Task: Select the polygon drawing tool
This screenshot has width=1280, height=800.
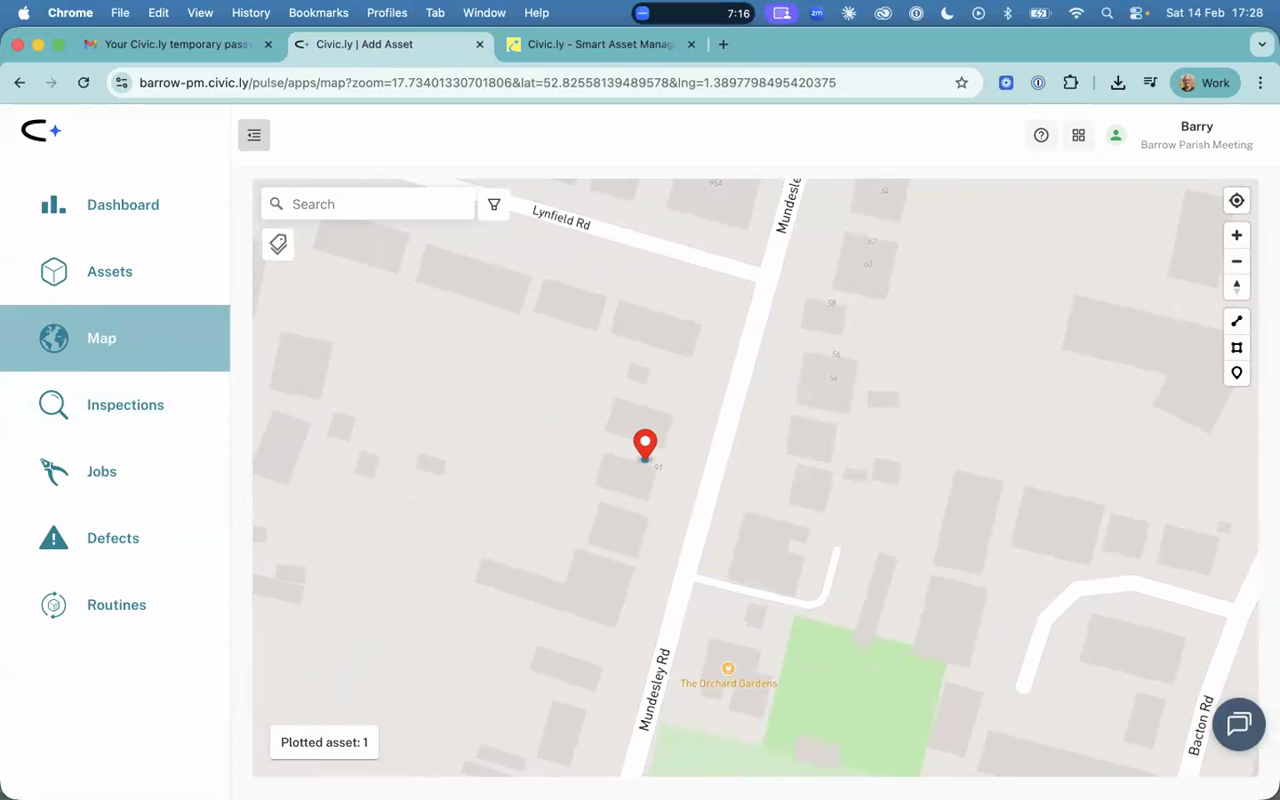Action: (1237, 347)
